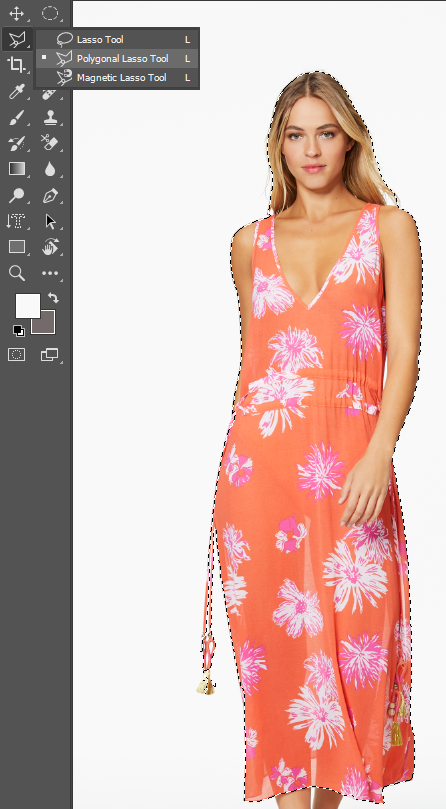Select the Move tool
Screen dimensions: 446x809
[17, 13]
